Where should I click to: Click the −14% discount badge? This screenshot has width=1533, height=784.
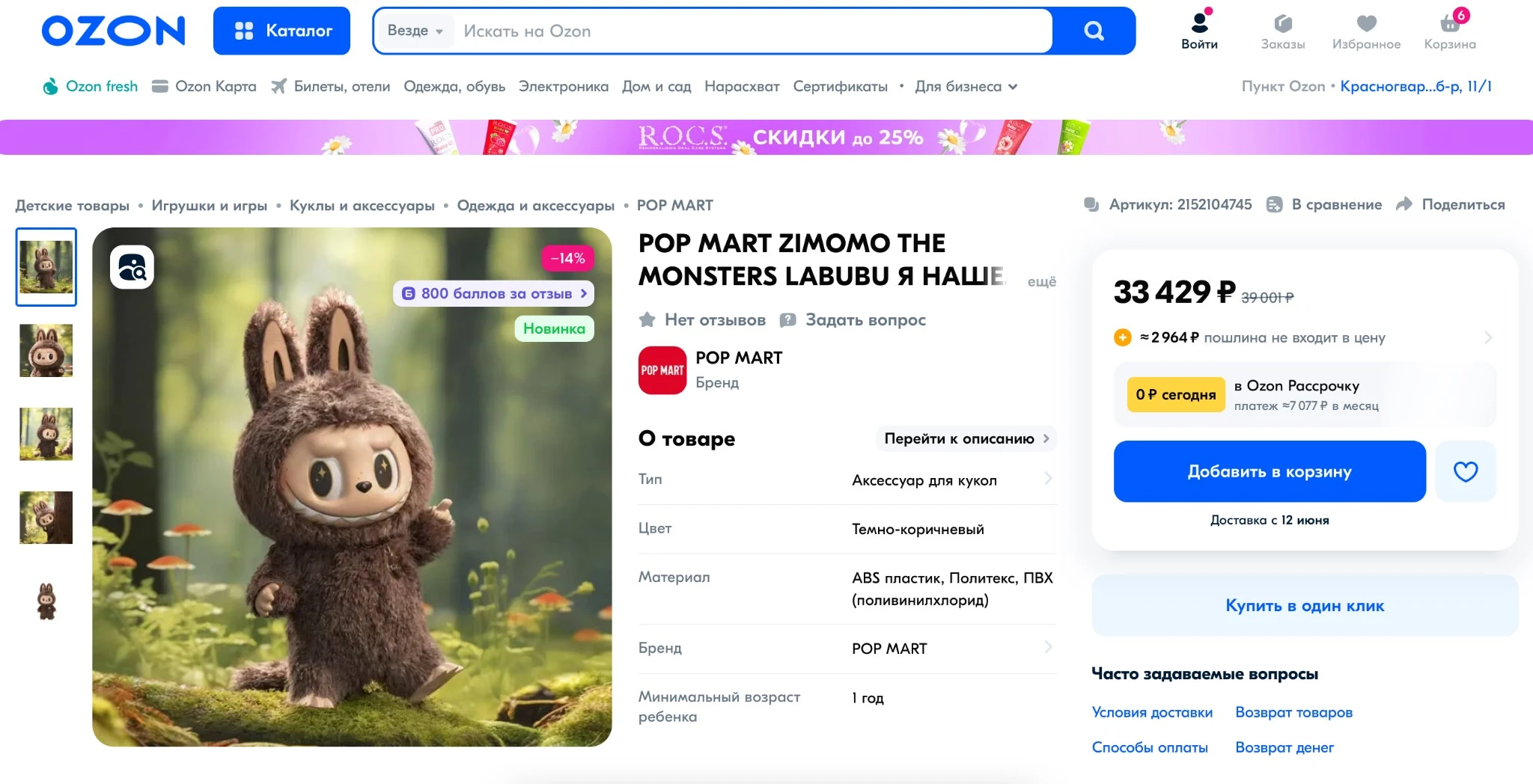(x=567, y=258)
